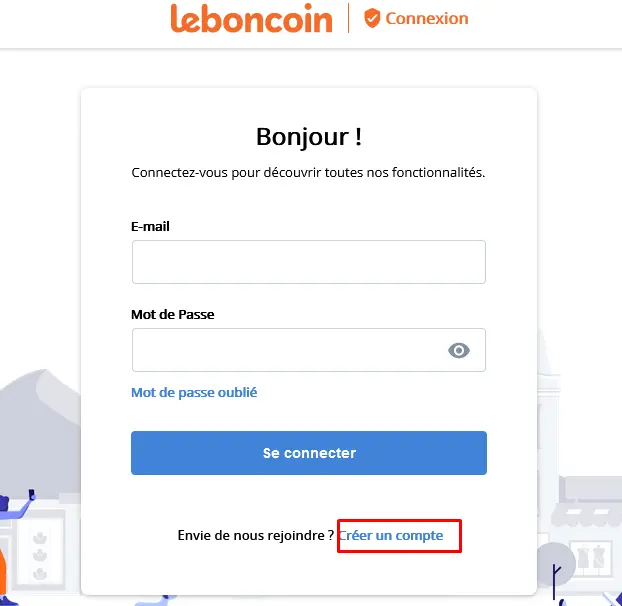The height and width of the screenshot is (606, 622).
Task: Open the Créer un compte link
Action: coord(391,535)
